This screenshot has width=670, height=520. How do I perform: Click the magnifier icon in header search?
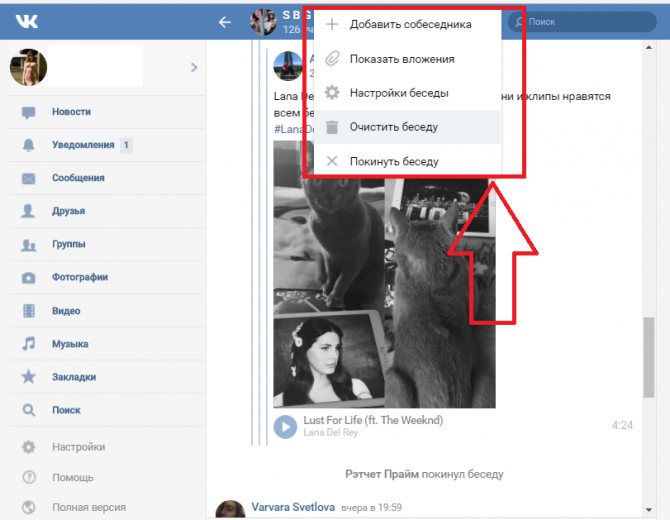click(x=519, y=22)
